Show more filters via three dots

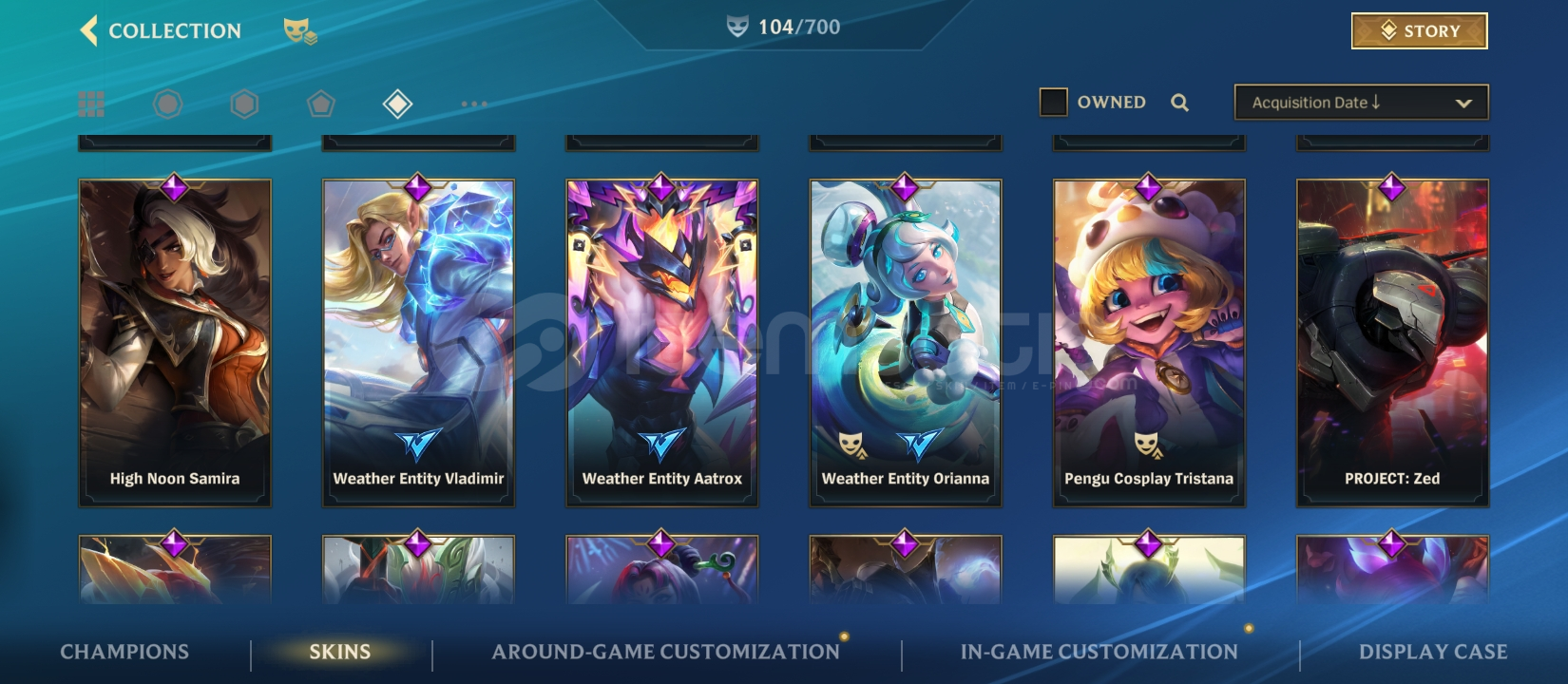tap(473, 104)
